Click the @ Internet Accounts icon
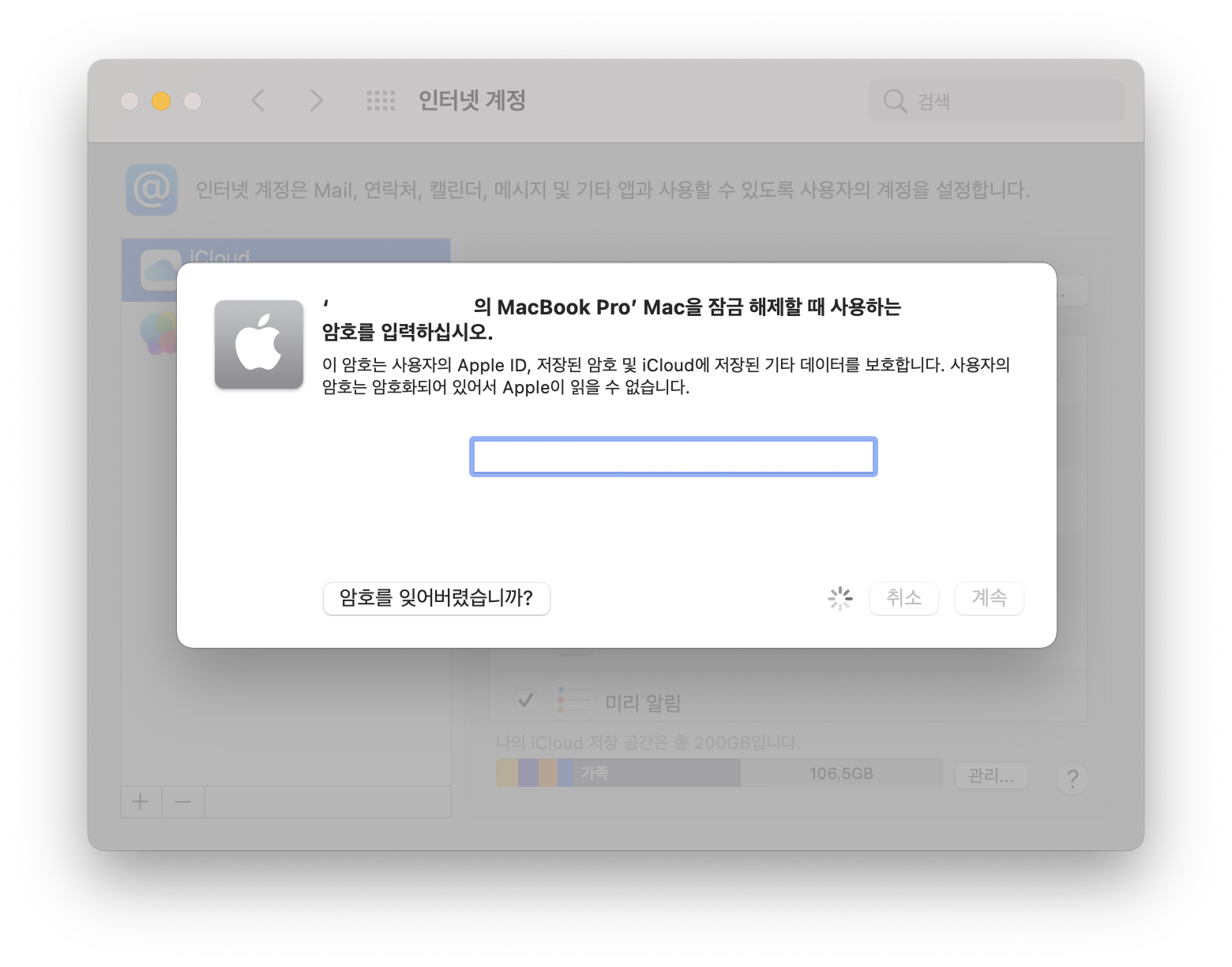Screen dimensions: 1232x967 [x=152, y=190]
